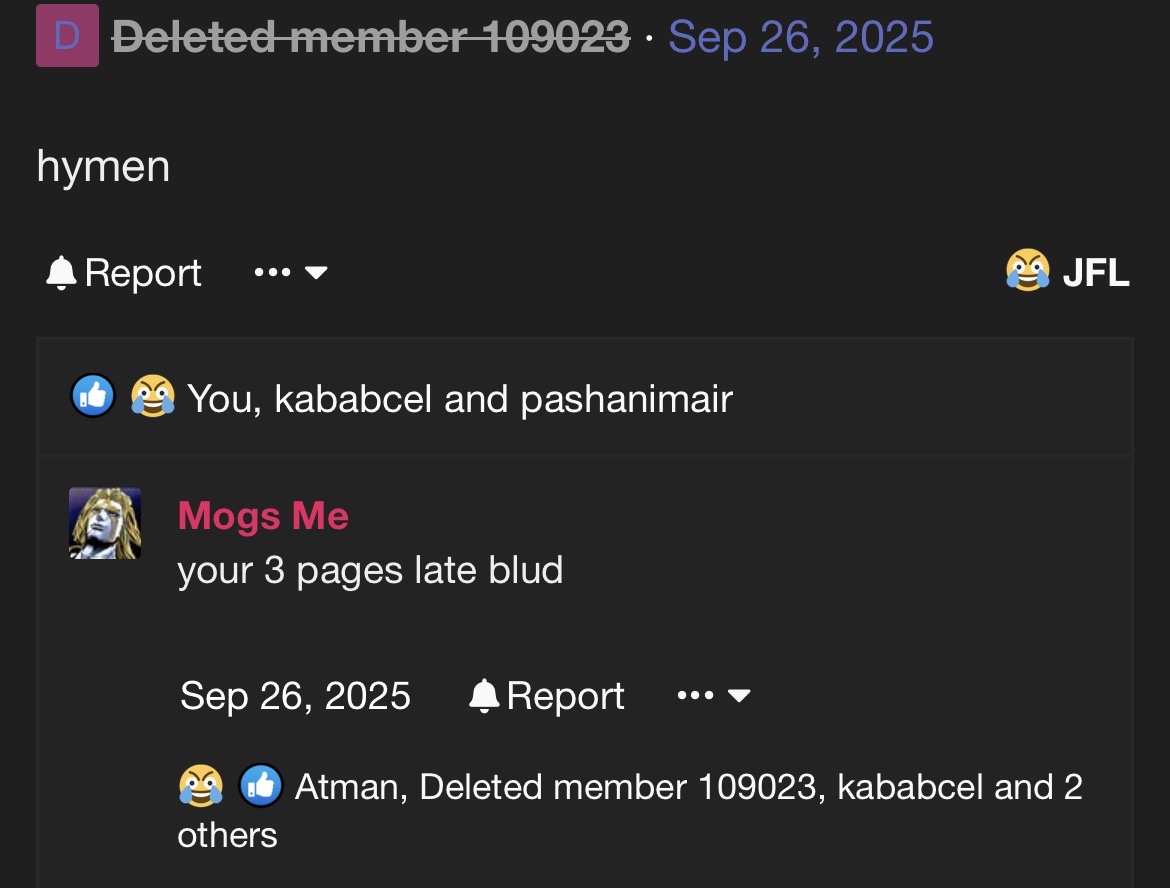Click the bell icon next to top Report

pyautogui.click(x=61, y=272)
